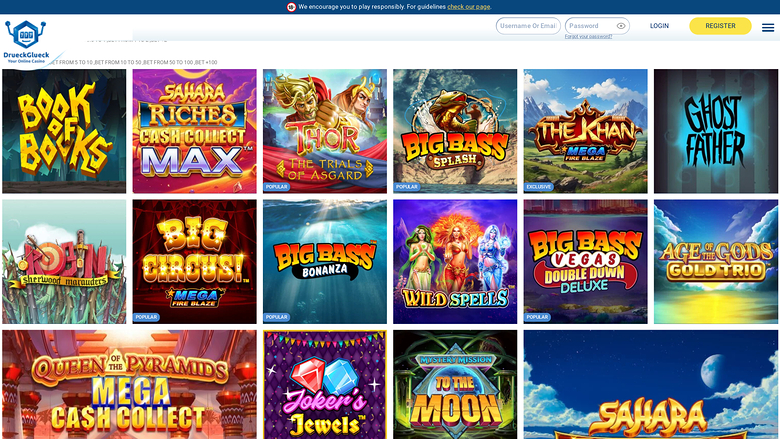Click the 18+ age badge icon
780x439 pixels.
click(x=292, y=7)
